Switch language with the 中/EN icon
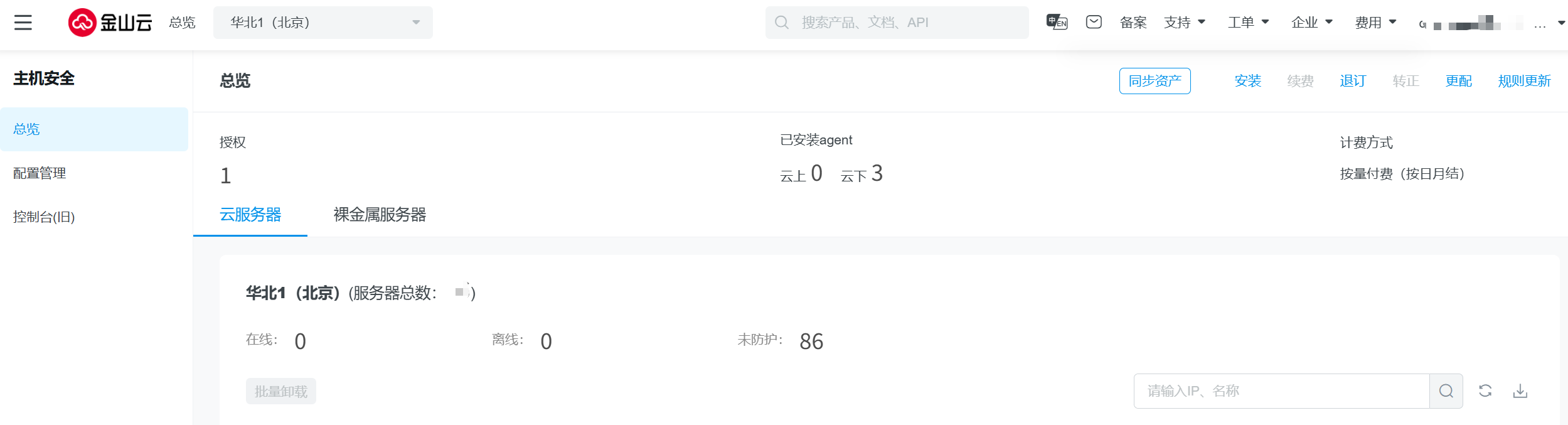The width and height of the screenshot is (1568, 425). pyautogui.click(x=1057, y=23)
